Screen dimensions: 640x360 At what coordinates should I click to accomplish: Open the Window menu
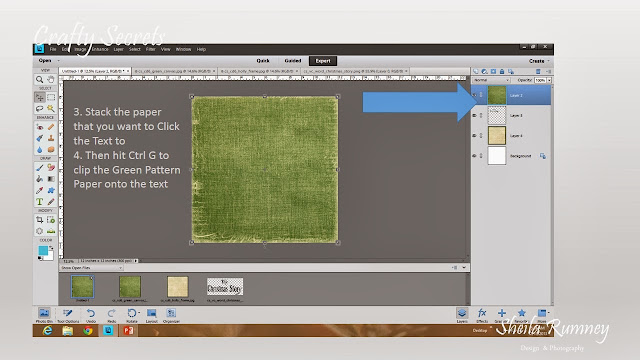tap(183, 49)
